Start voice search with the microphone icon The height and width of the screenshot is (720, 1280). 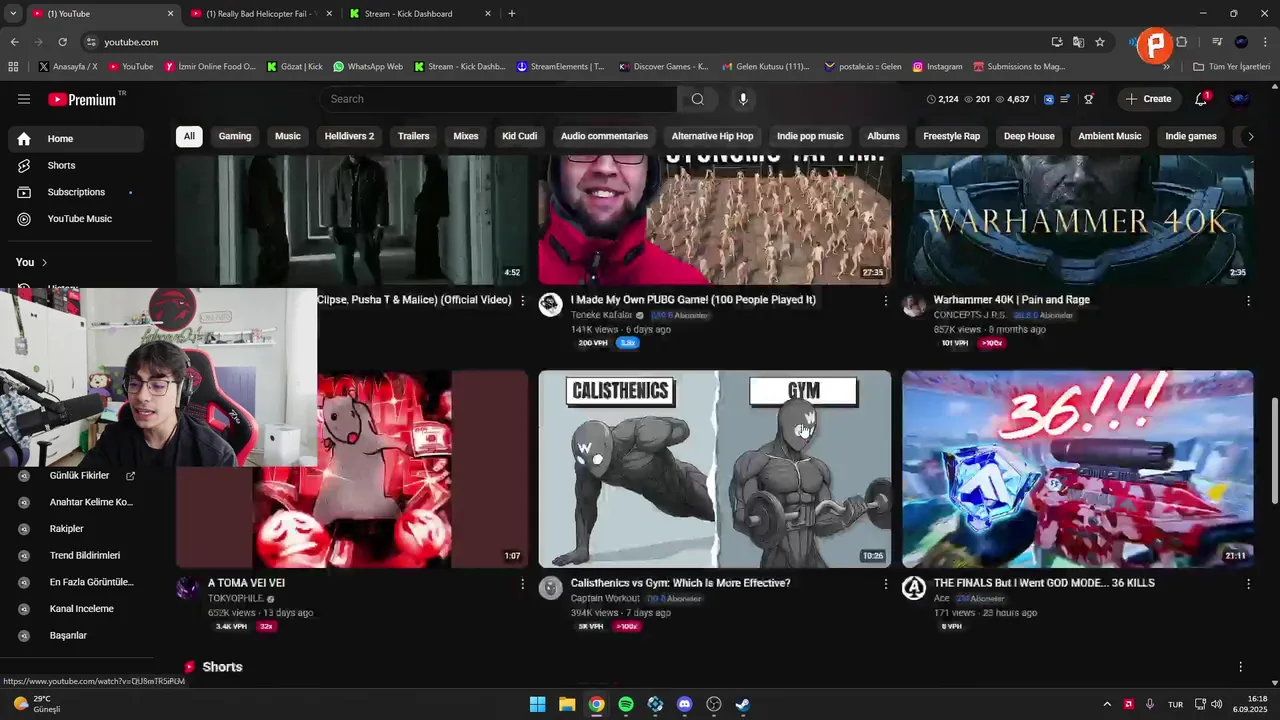pyautogui.click(x=742, y=99)
